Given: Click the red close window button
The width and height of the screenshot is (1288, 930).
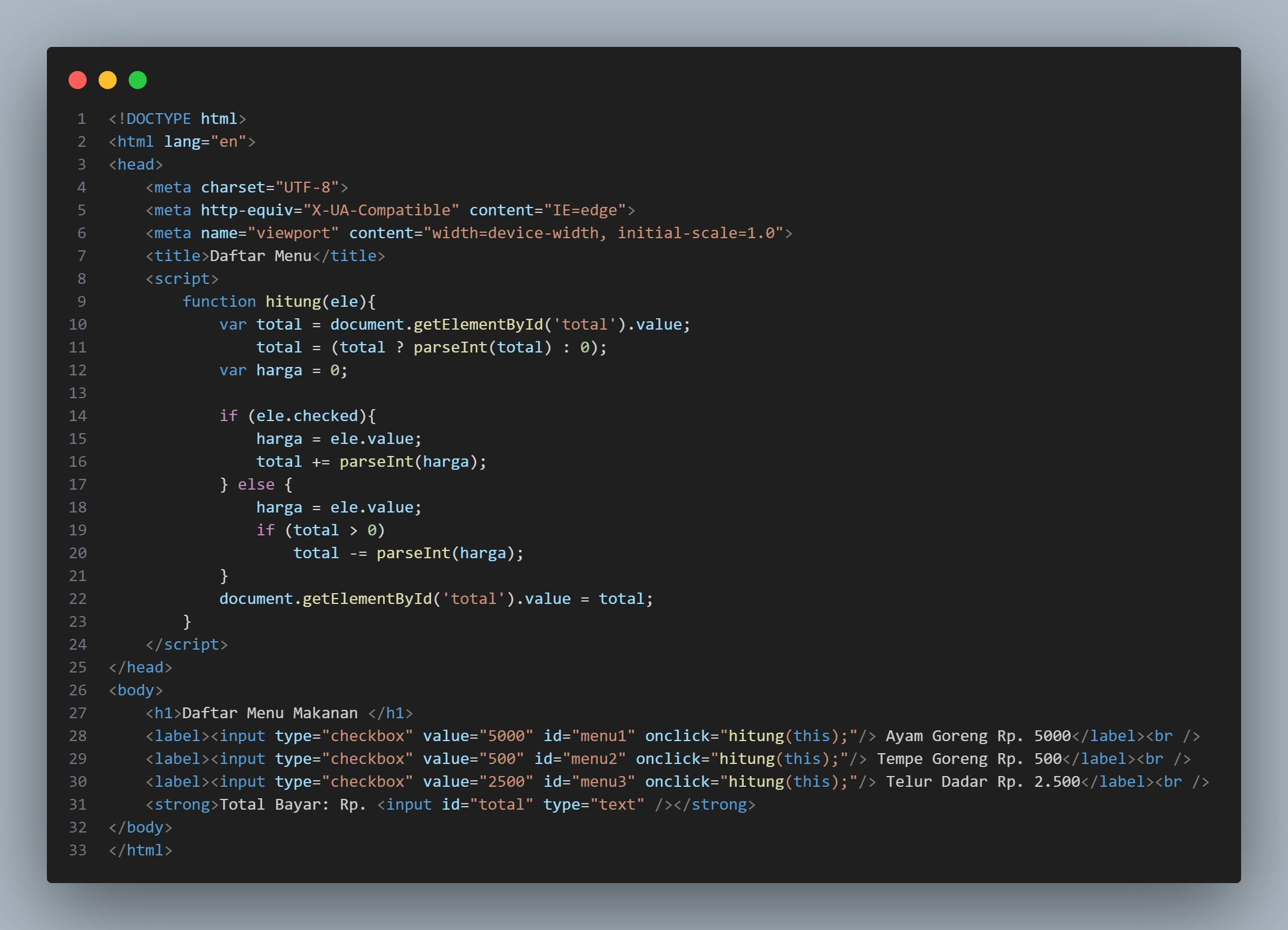Looking at the screenshot, I should (x=78, y=79).
